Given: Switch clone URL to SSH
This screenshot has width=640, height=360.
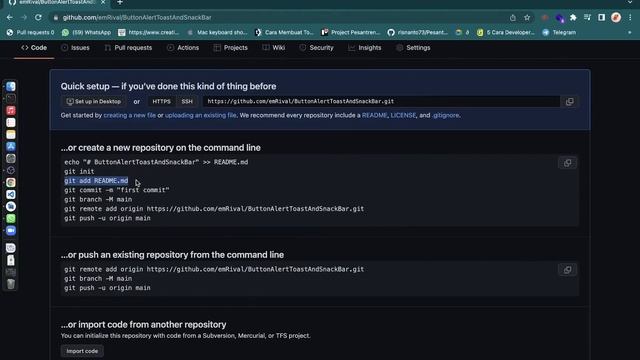Looking at the screenshot, I should 187,102.
